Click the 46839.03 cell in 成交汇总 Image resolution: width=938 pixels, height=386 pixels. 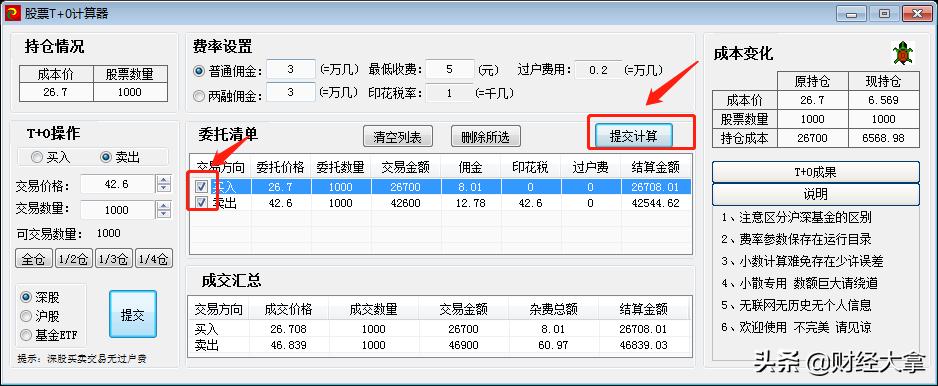644,345
